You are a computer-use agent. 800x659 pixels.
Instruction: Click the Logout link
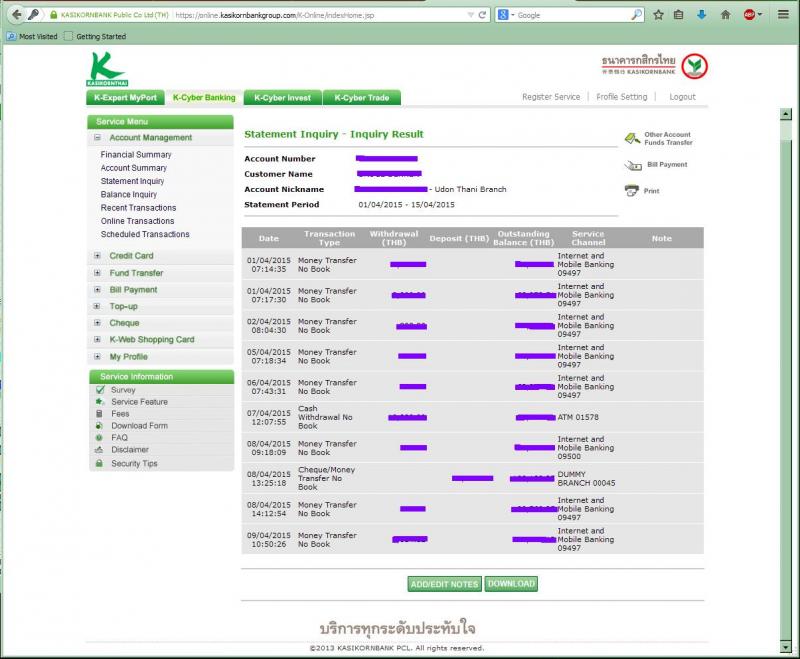[682, 97]
